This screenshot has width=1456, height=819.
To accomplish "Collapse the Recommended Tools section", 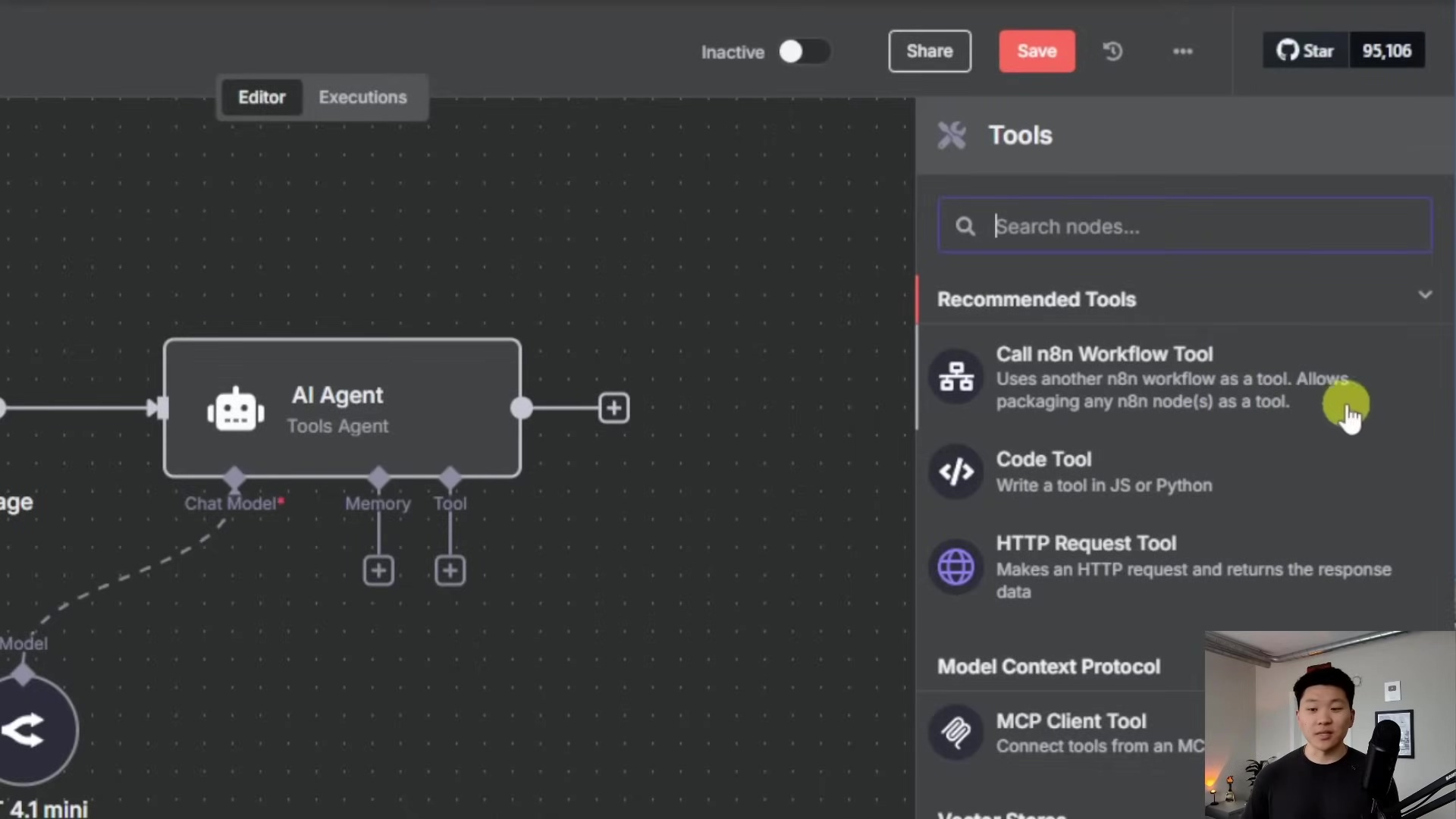I will coord(1426,295).
